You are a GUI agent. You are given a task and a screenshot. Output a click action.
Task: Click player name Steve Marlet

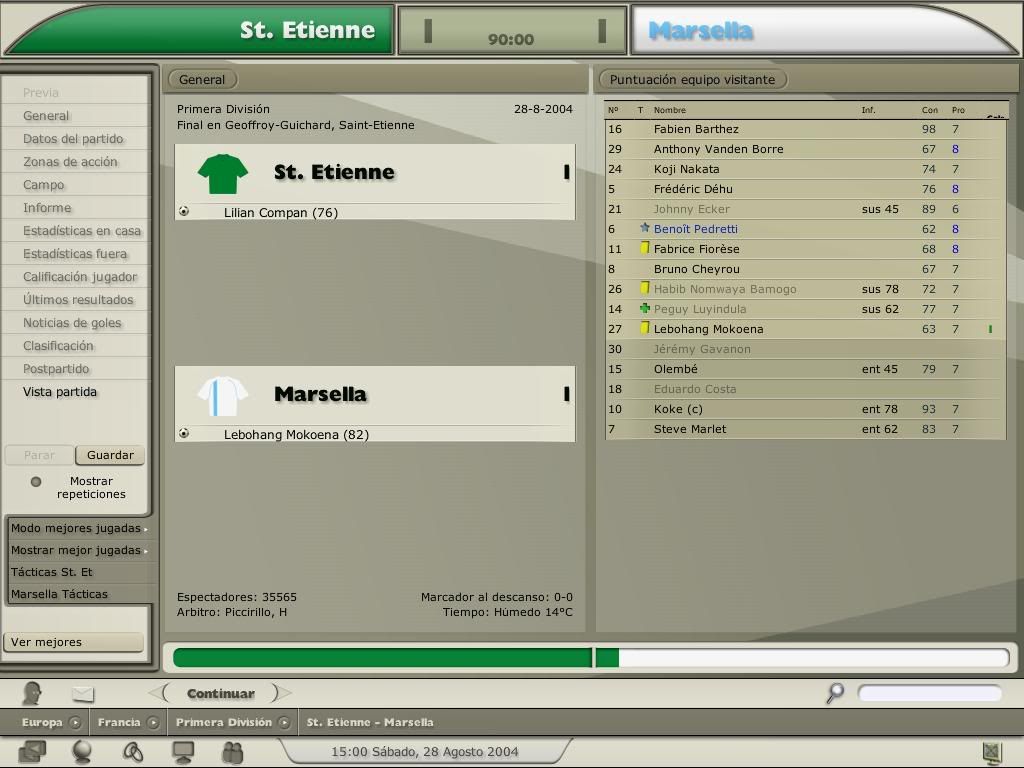click(x=690, y=429)
